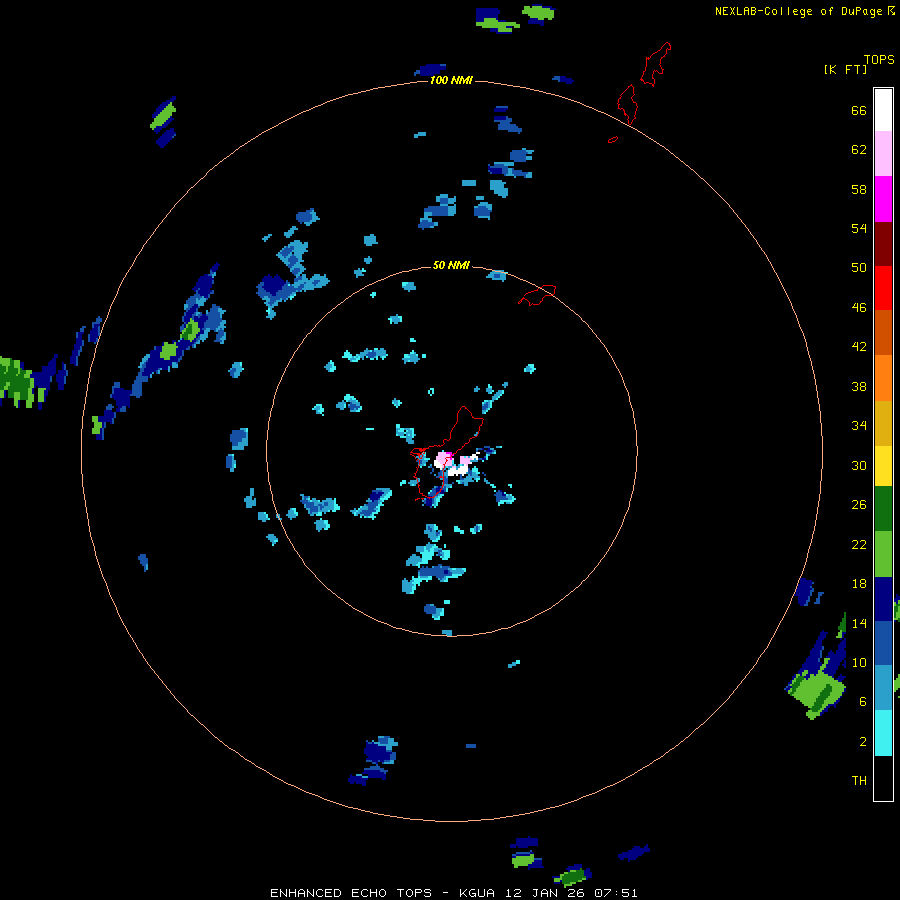Click the 30 legend value
Image resolution: width=900 pixels, height=900 pixels.
pyautogui.click(x=859, y=465)
